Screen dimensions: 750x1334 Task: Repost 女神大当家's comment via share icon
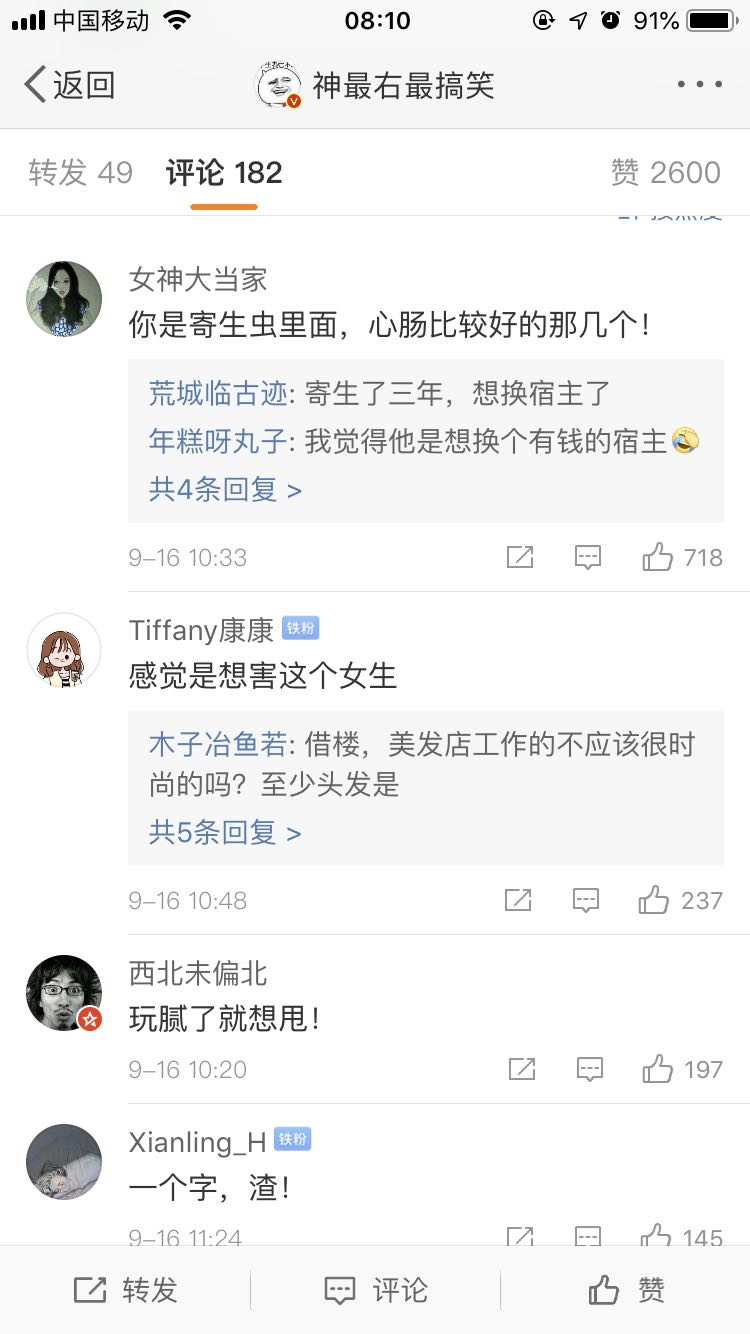click(520, 557)
